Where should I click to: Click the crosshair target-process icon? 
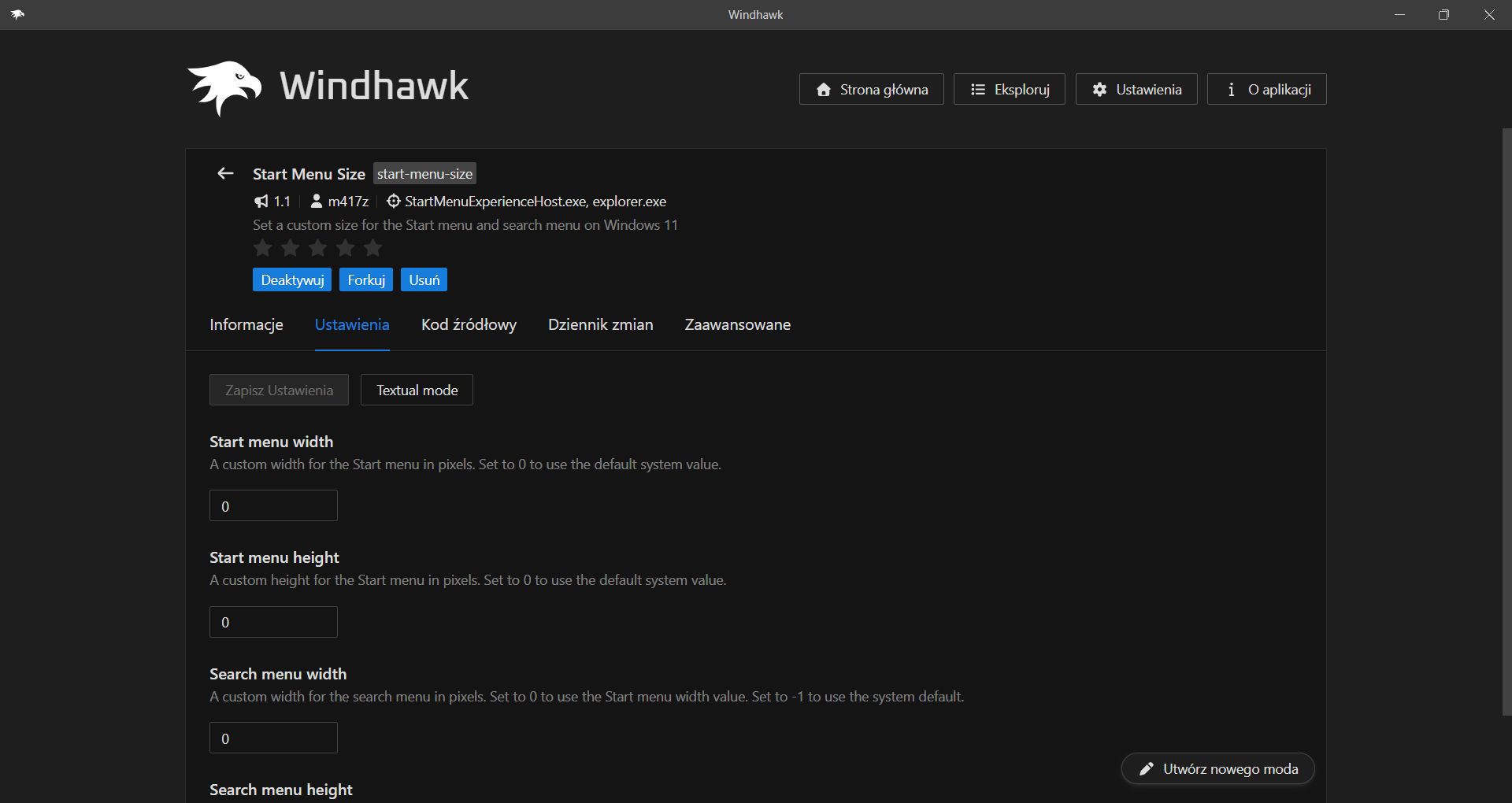394,202
